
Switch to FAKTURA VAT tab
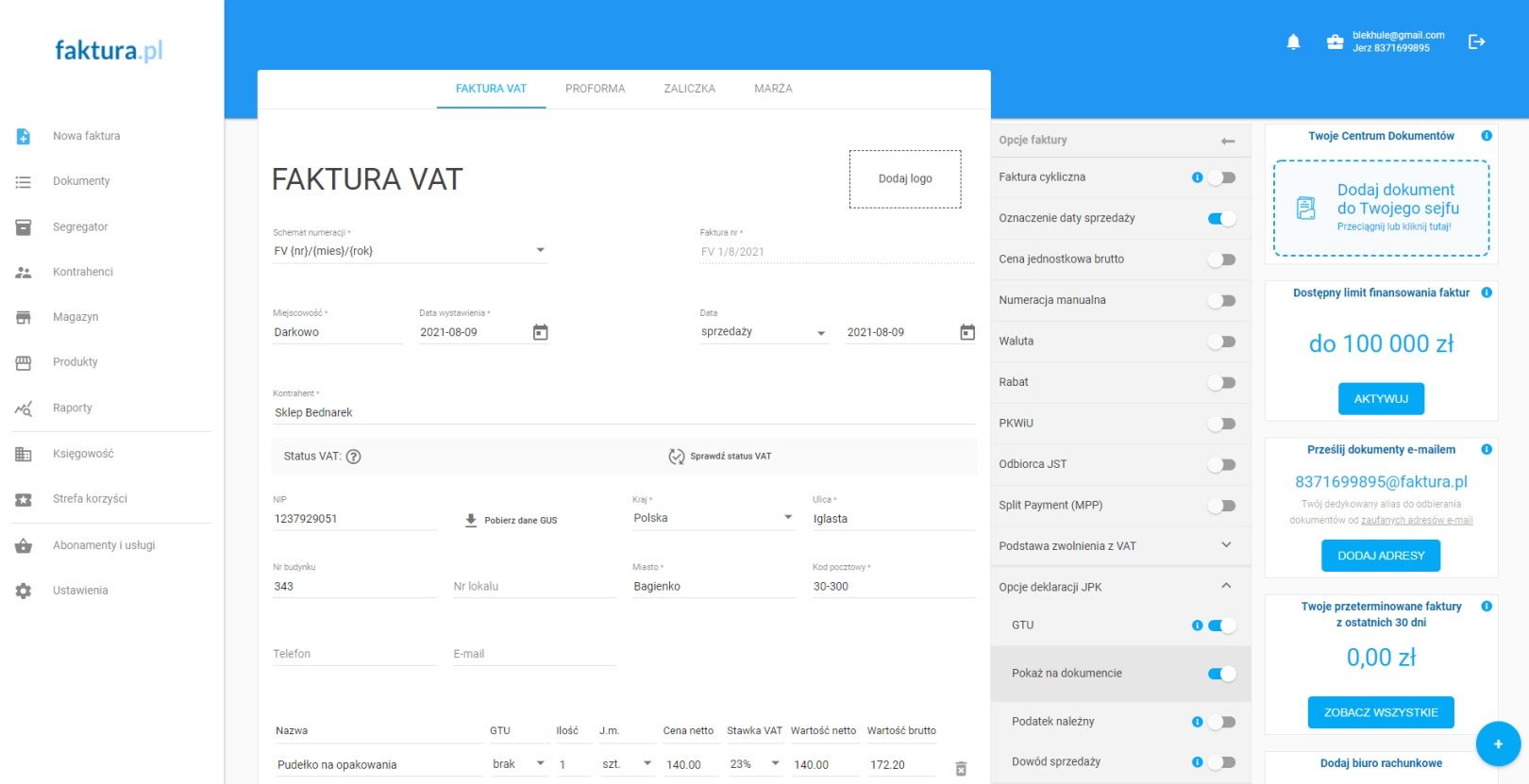pyautogui.click(x=491, y=89)
